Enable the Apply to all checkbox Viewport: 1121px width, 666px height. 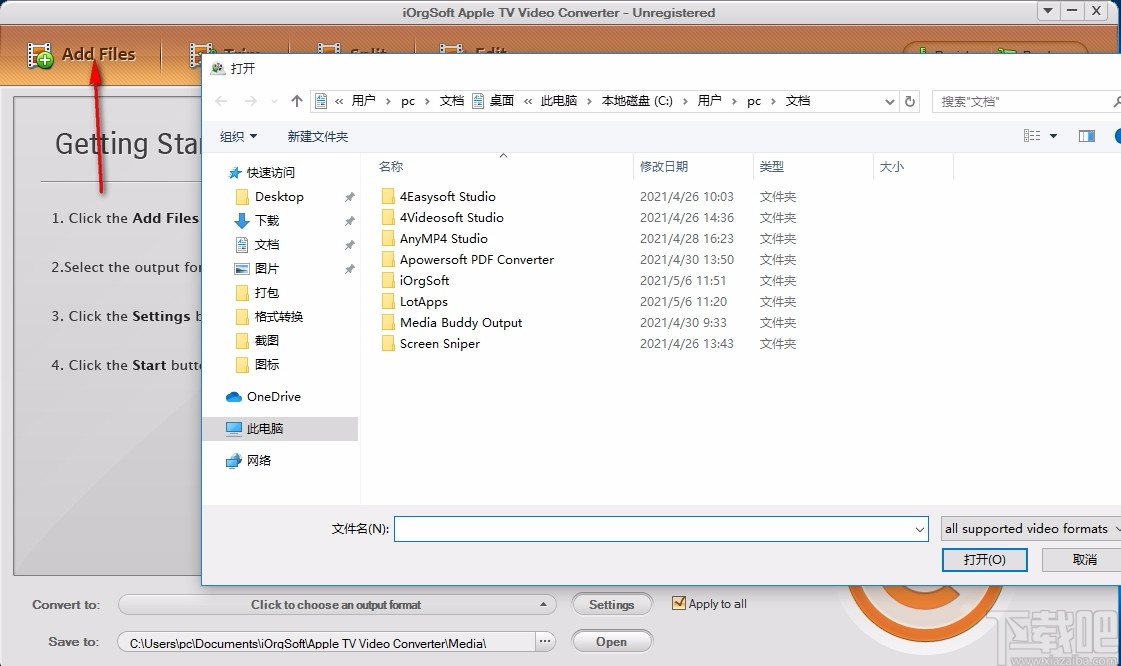pyautogui.click(x=680, y=603)
